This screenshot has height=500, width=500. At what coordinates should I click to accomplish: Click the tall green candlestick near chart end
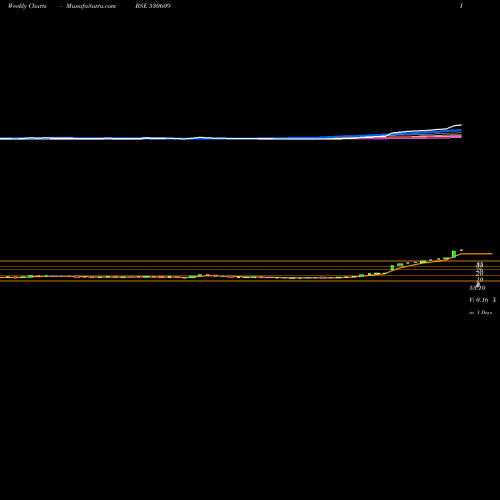(454, 254)
